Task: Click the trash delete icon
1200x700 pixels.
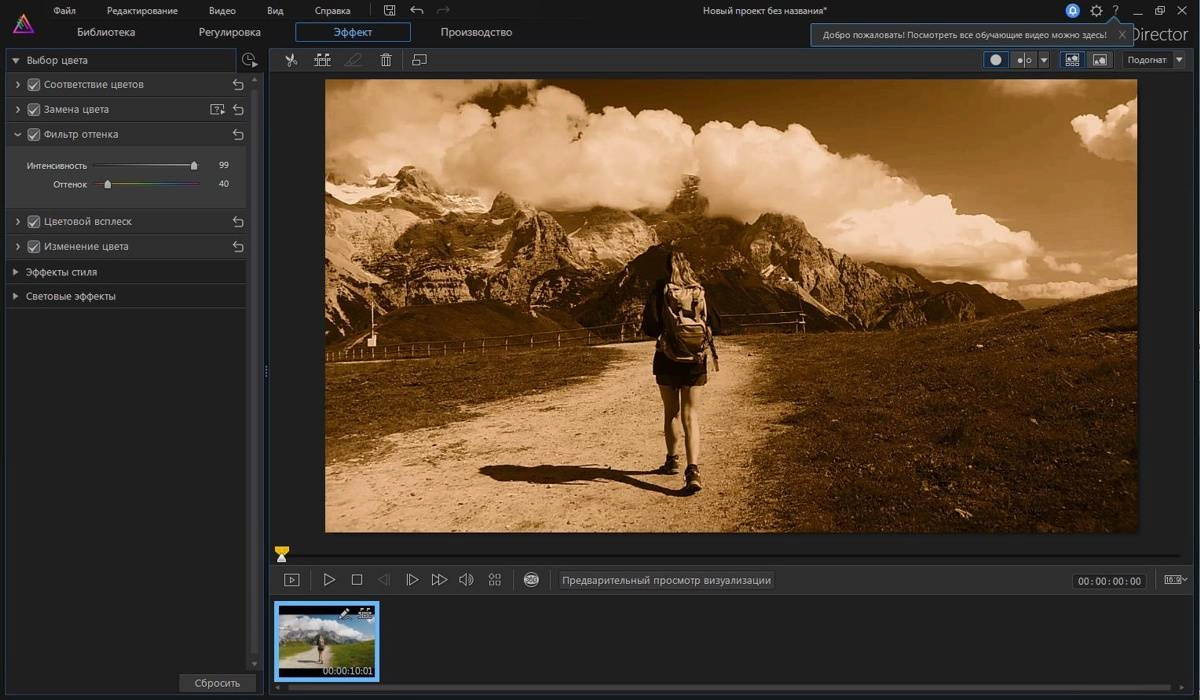Action: tap(386, 60)
